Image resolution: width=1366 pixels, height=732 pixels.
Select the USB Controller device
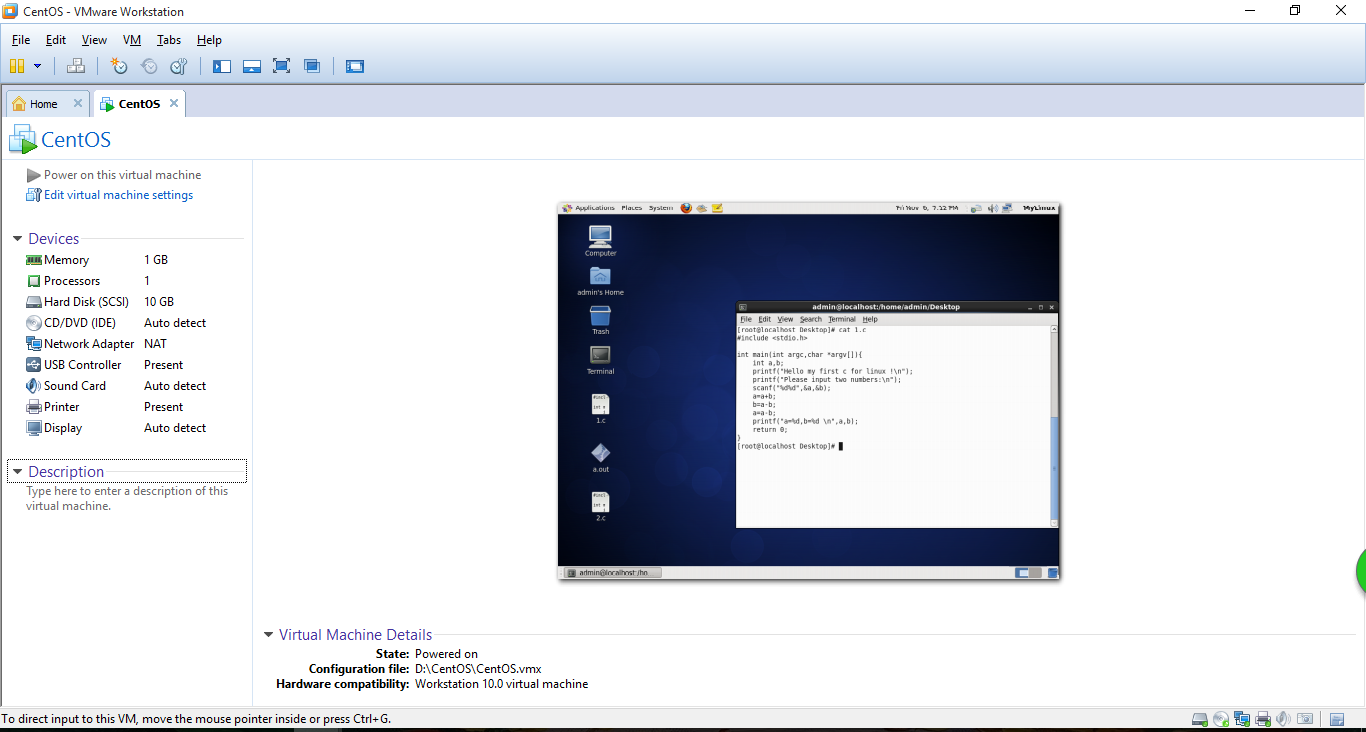pyautogui.click(x=134, y=365)
